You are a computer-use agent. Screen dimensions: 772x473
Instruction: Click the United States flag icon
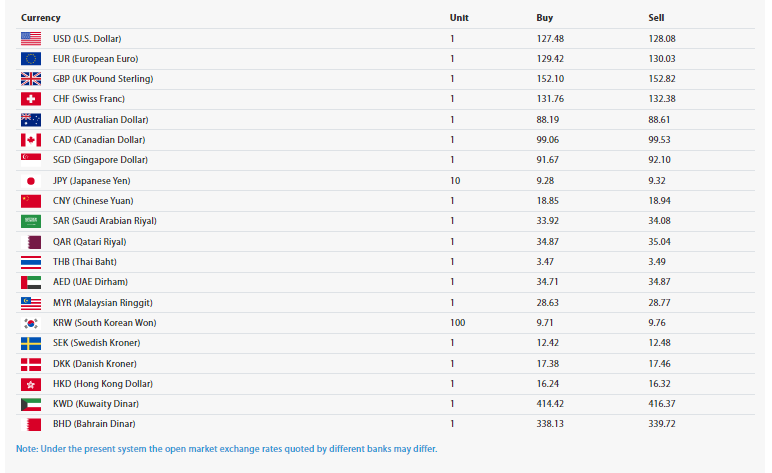tap(31, 38)
